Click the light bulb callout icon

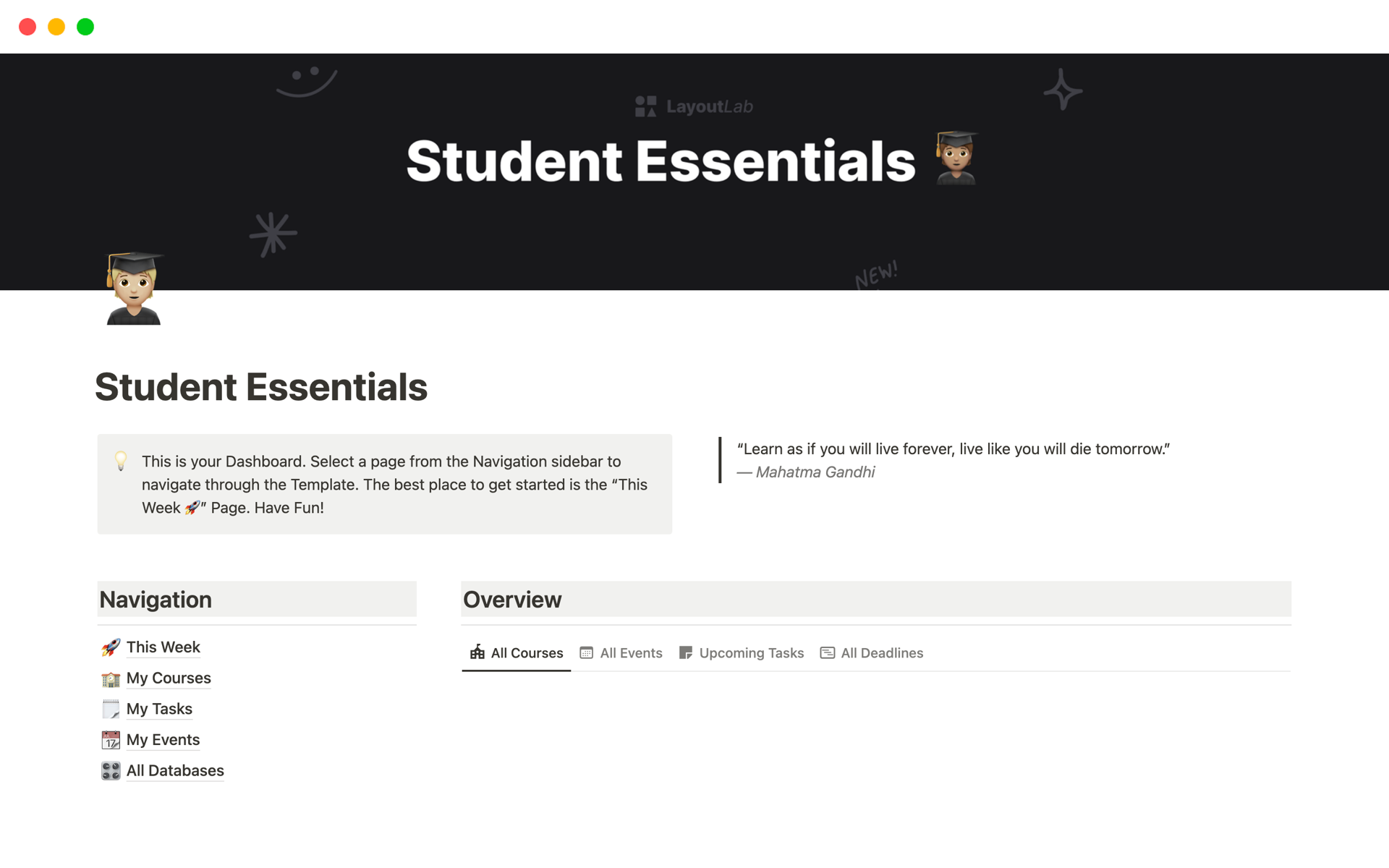point(121,461)
